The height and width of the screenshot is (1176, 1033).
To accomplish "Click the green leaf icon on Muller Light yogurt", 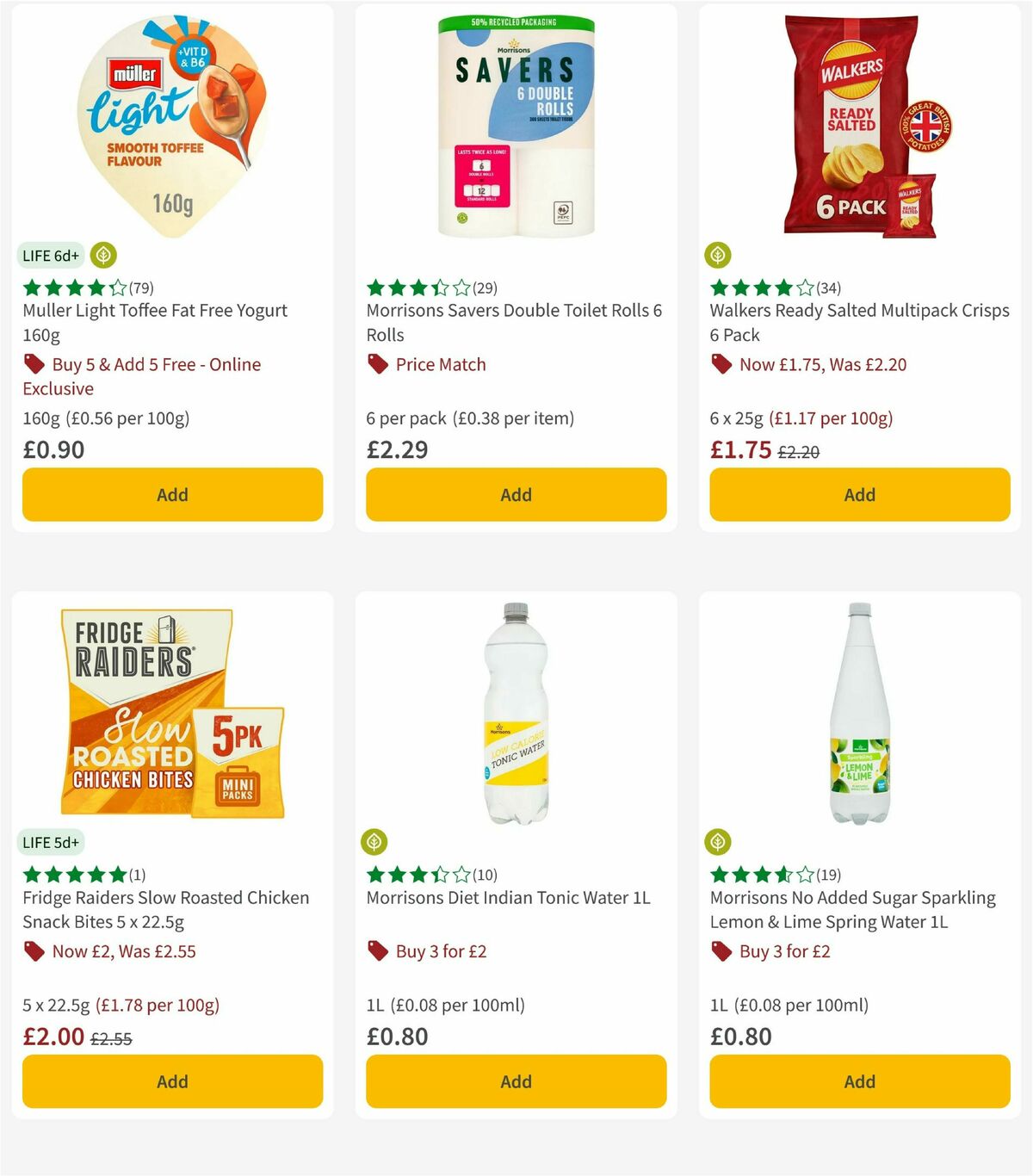I will pyautogui.click(x=102, y=256).
